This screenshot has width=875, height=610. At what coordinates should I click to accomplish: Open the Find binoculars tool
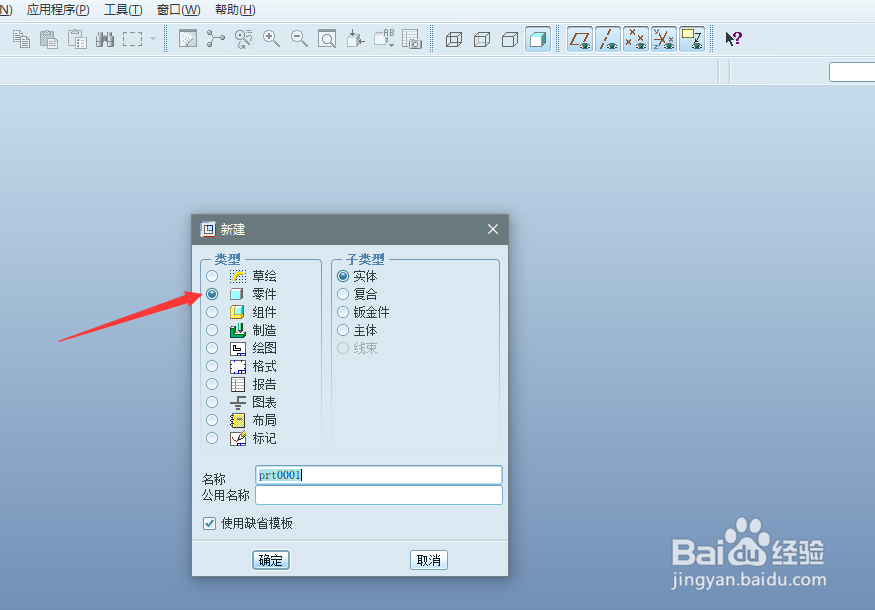105,39
